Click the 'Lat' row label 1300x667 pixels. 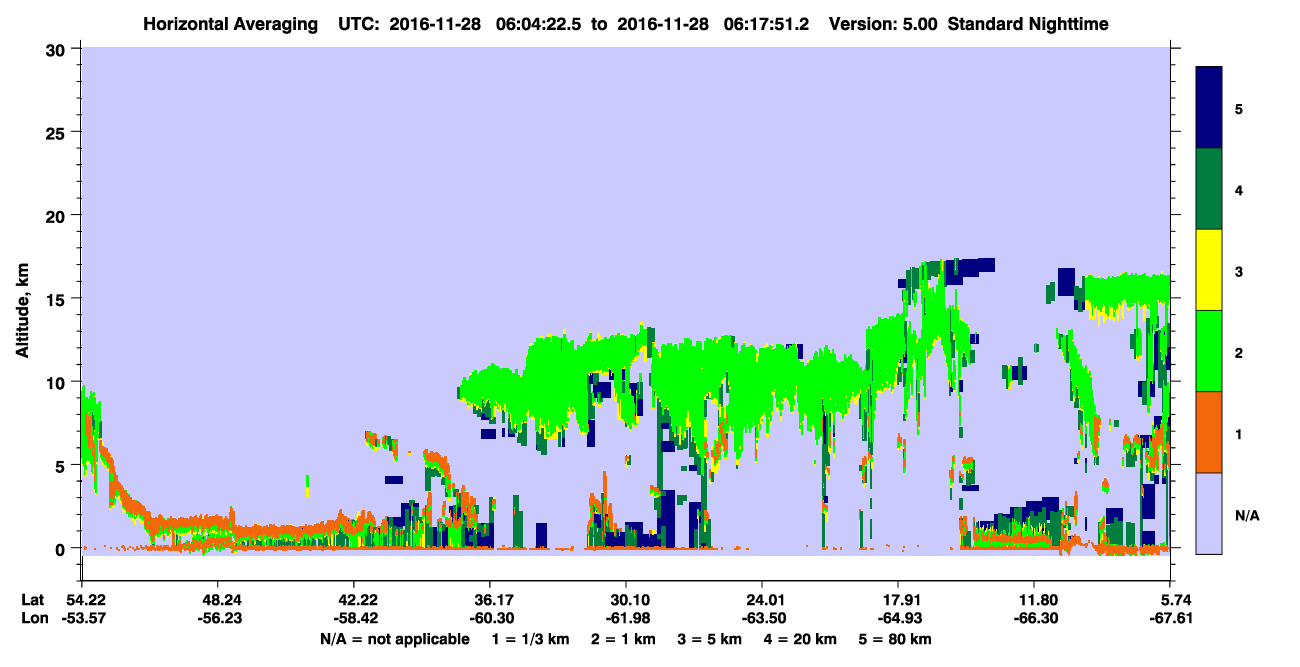click(x=32, y=600)
